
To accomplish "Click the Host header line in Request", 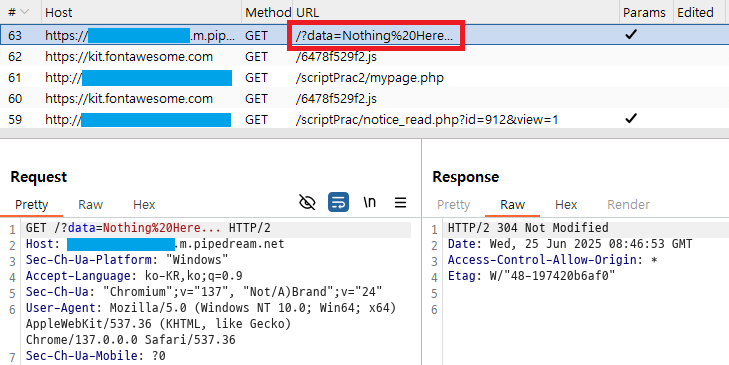I will pyautogui.click(x=155, y=244).
